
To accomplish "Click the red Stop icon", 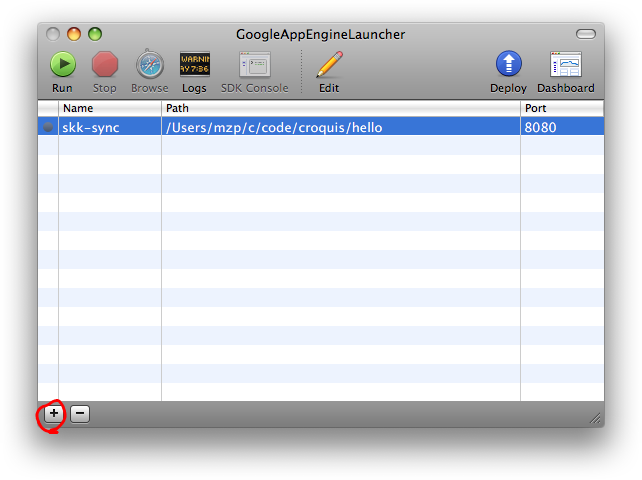I will (105, 64).
